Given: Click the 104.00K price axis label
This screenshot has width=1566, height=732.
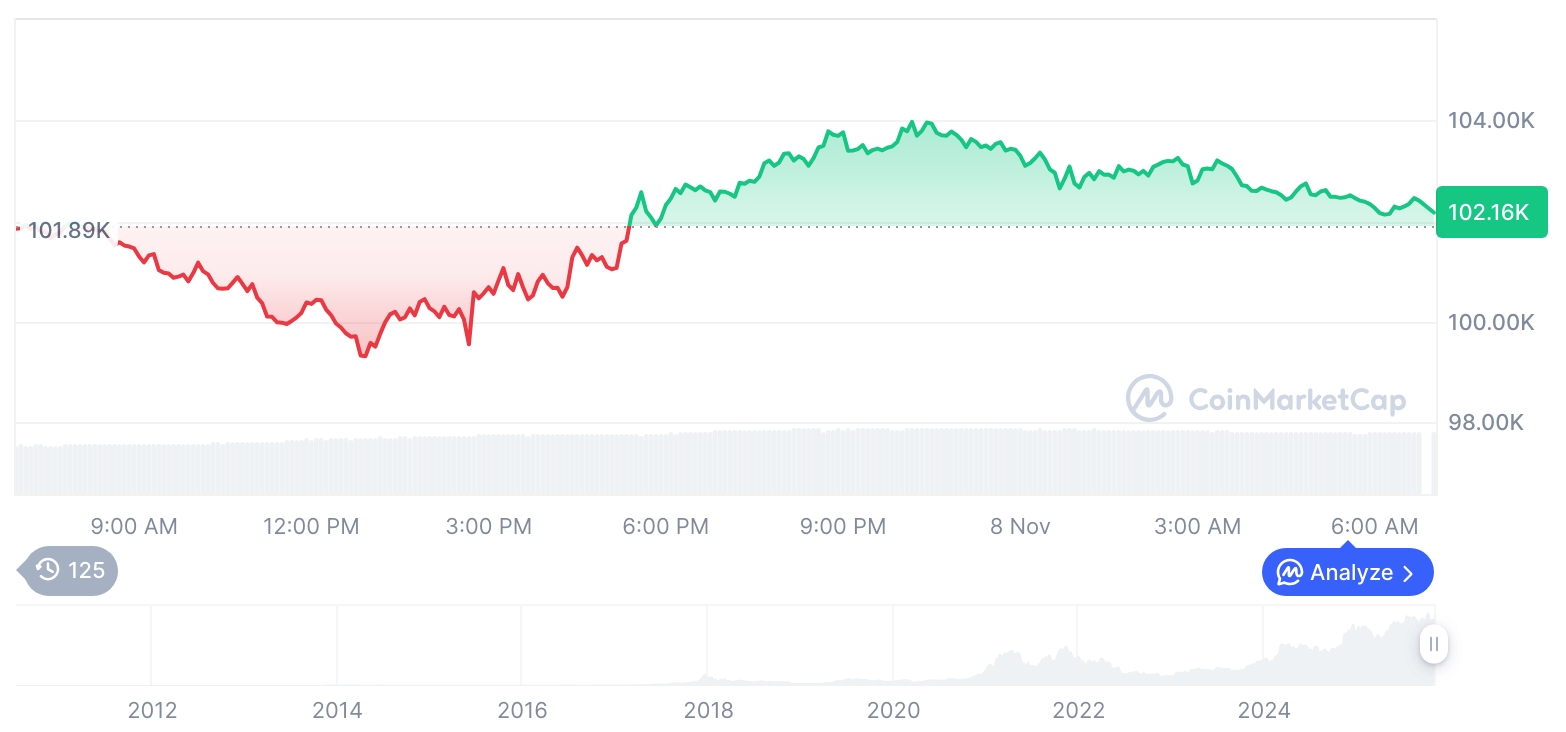Looking at the screenshot, I should (1491, 121).
